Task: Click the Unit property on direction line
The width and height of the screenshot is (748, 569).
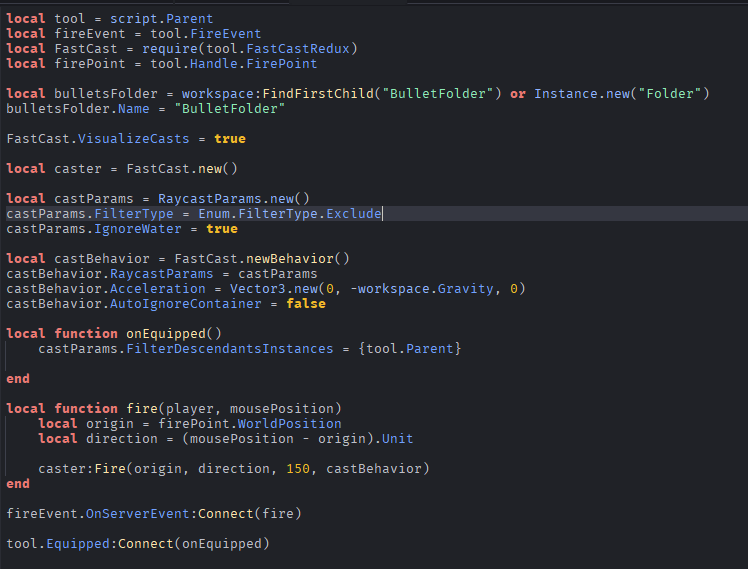Action: point(397,439)
